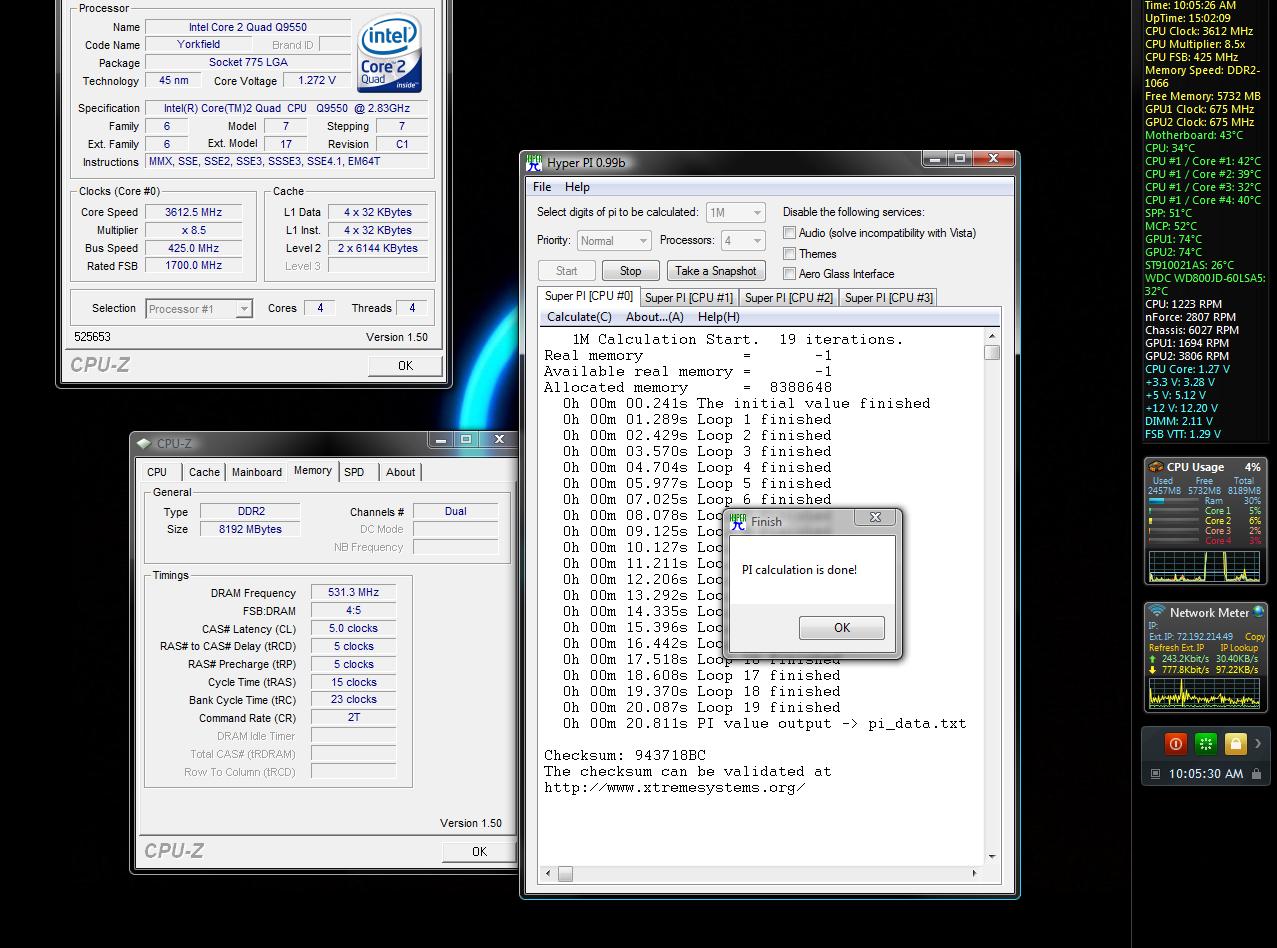Image resolution: width=1277 pixels, height=948 pixels.
Task: Click the small monitor icon beside gadget clock
Action: (1155, 774)
